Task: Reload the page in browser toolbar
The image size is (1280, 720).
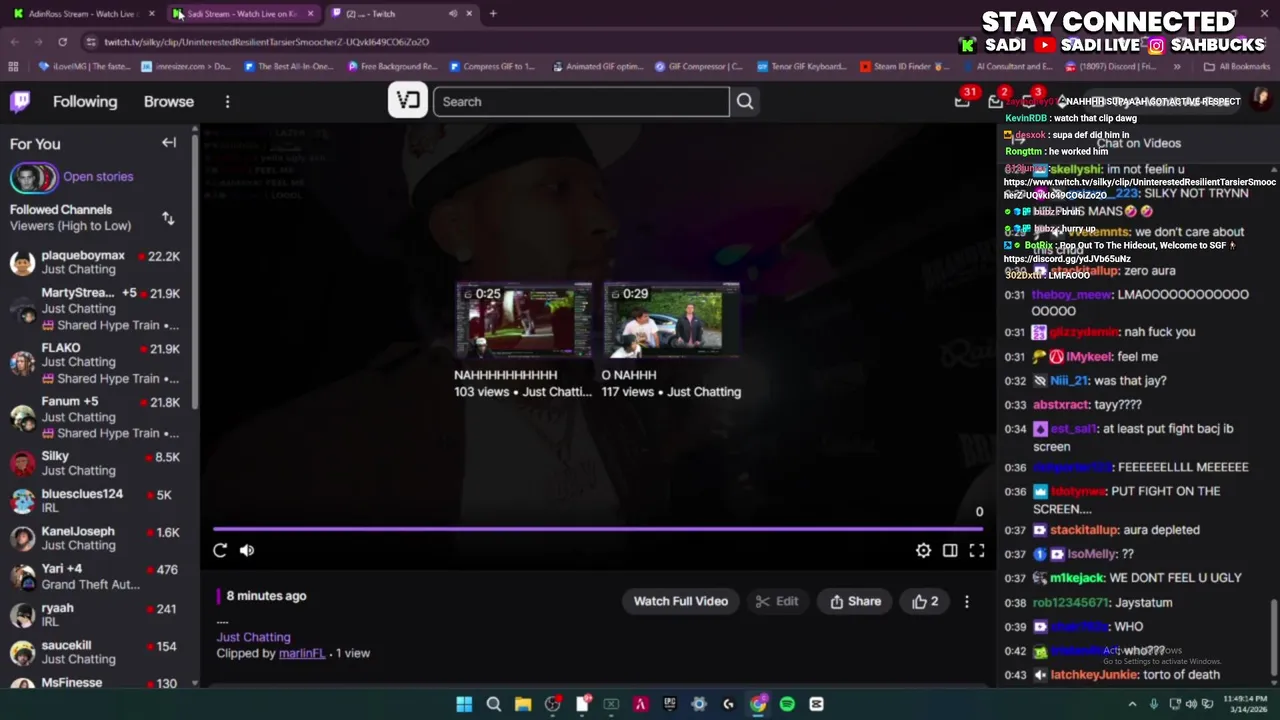Action: 62,42
